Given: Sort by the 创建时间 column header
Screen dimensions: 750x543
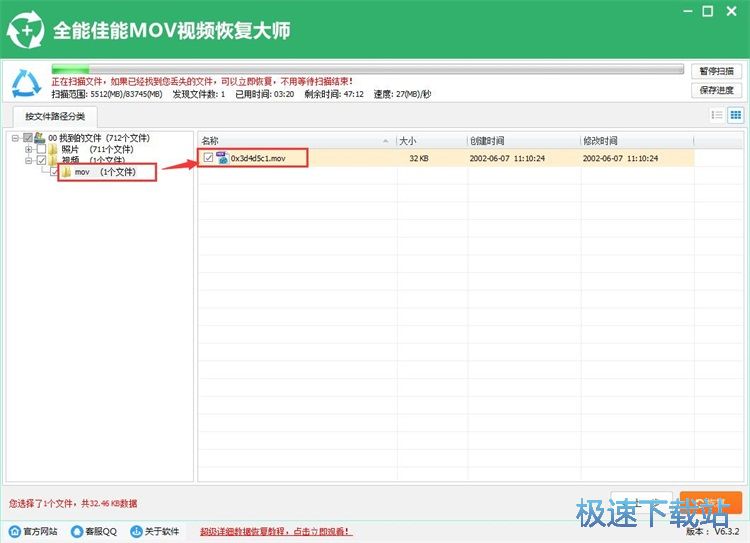Looking at the screenshot, I should 524,141.
